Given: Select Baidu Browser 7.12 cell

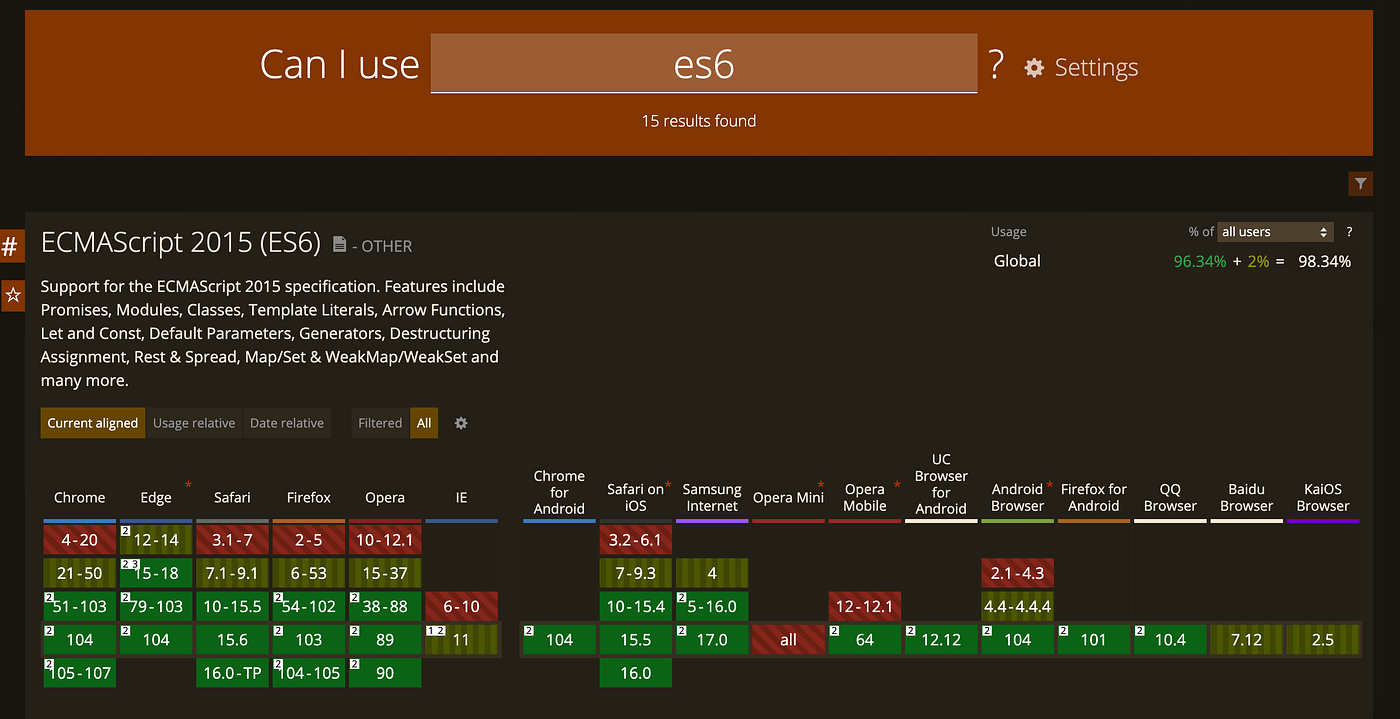Looking at the screenshot, I should 1246,640.
